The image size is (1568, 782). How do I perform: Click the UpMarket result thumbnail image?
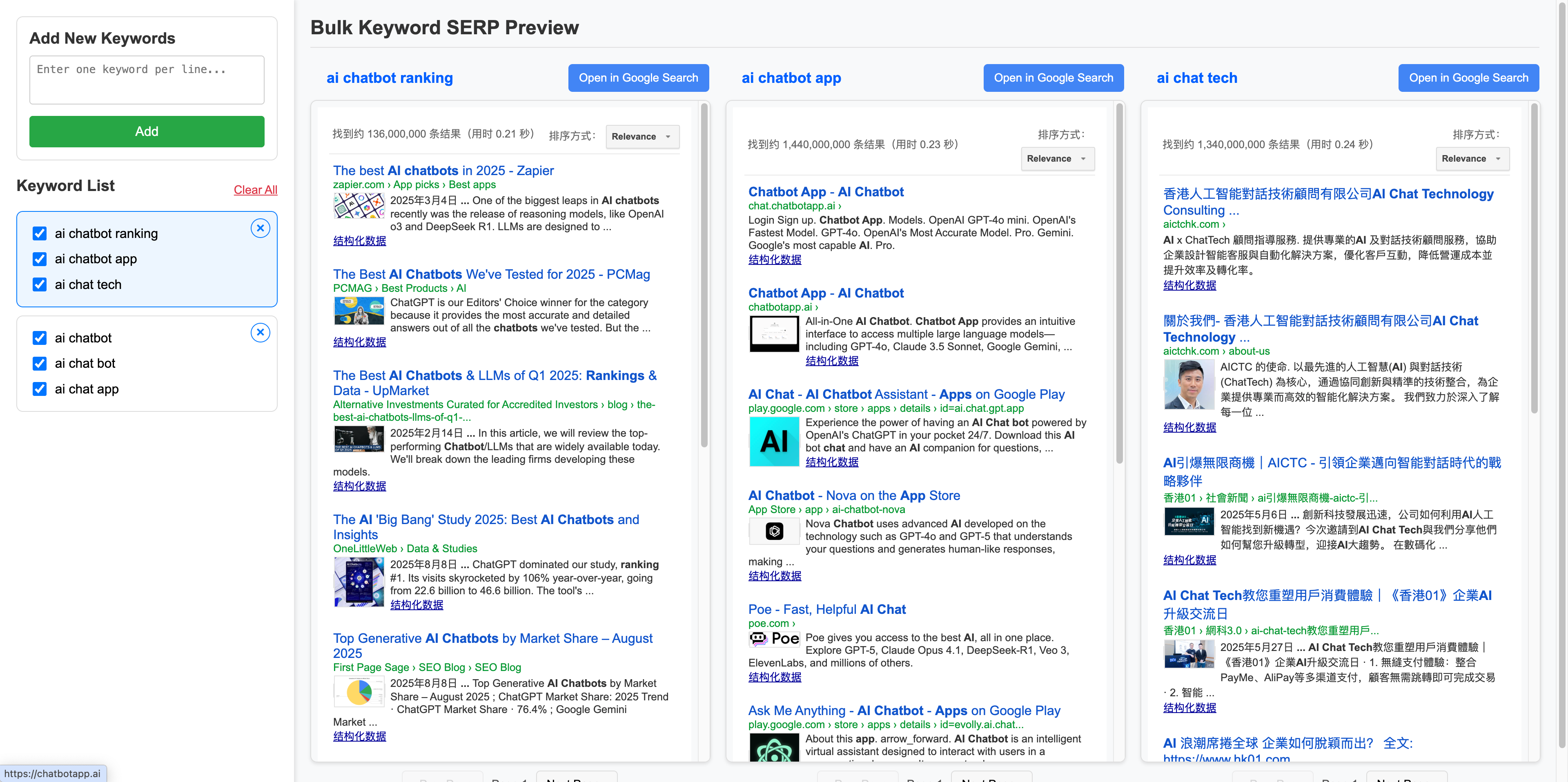[x=359, y=439]
